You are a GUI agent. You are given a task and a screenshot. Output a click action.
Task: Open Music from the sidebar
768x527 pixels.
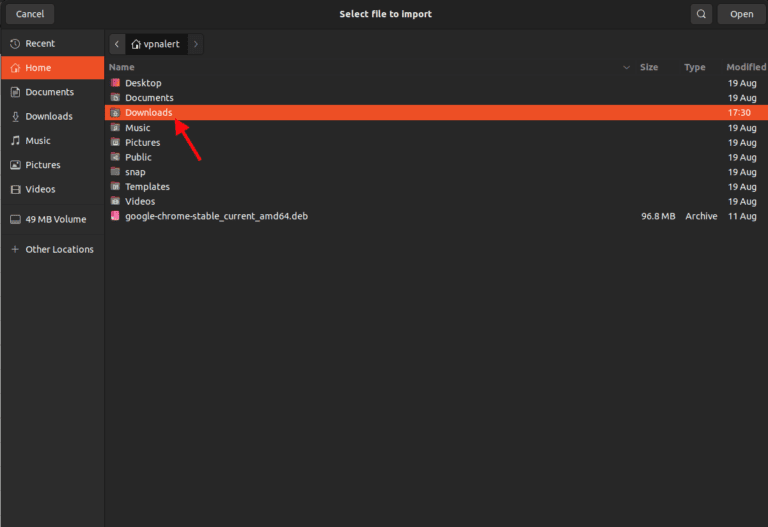(x=52, y=141)
